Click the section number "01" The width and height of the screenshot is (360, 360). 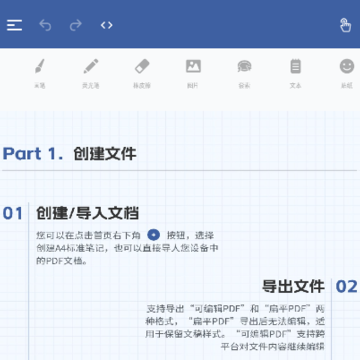[x=13, y=214]
